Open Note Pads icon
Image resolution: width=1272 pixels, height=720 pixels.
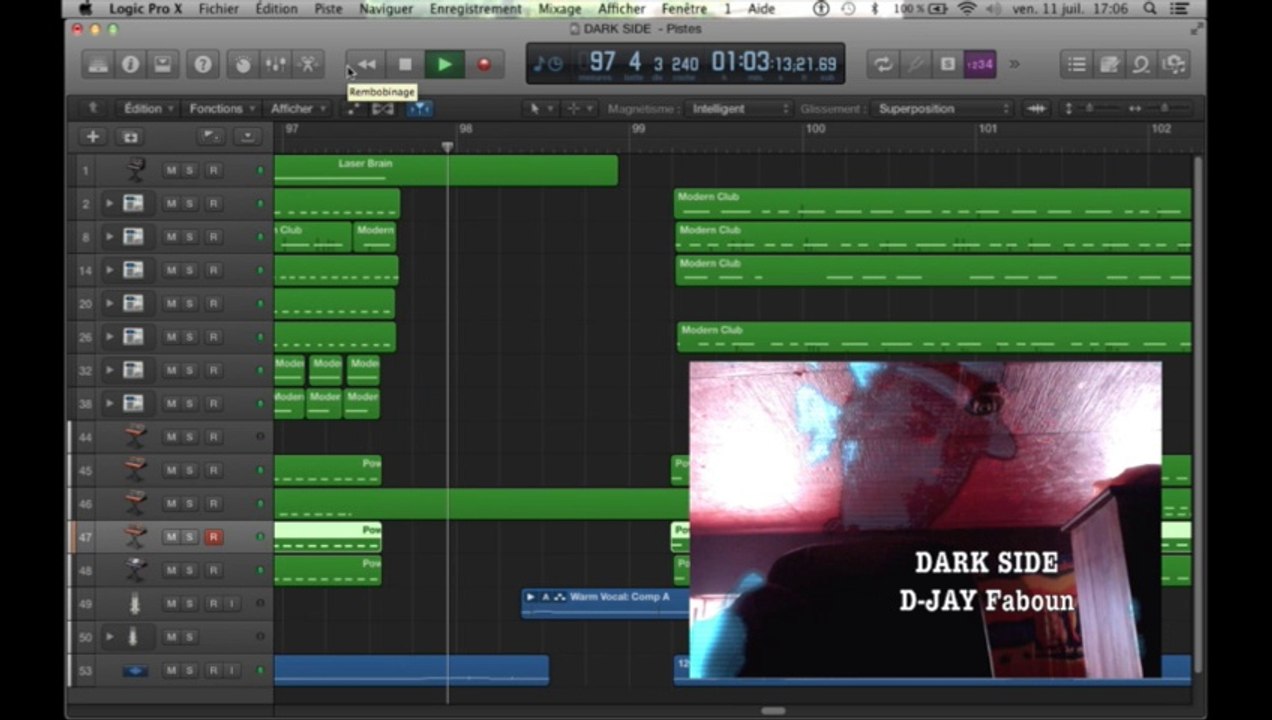tap(1109, 64)
